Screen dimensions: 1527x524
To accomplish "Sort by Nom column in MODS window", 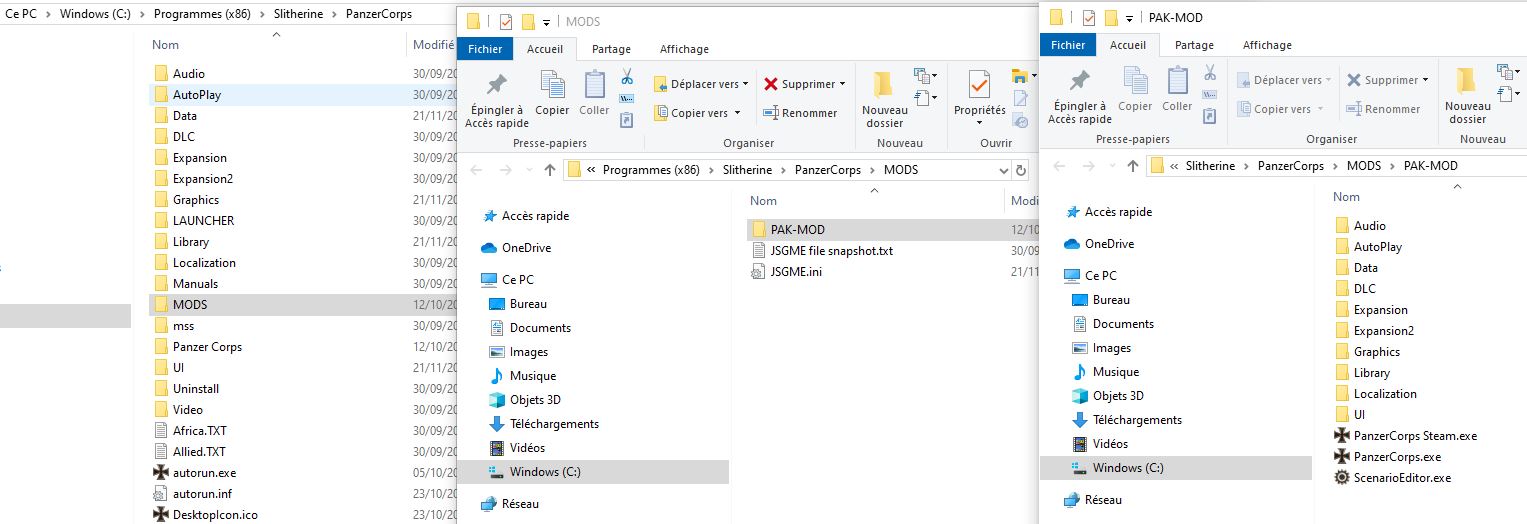I will tap(763, 201).
